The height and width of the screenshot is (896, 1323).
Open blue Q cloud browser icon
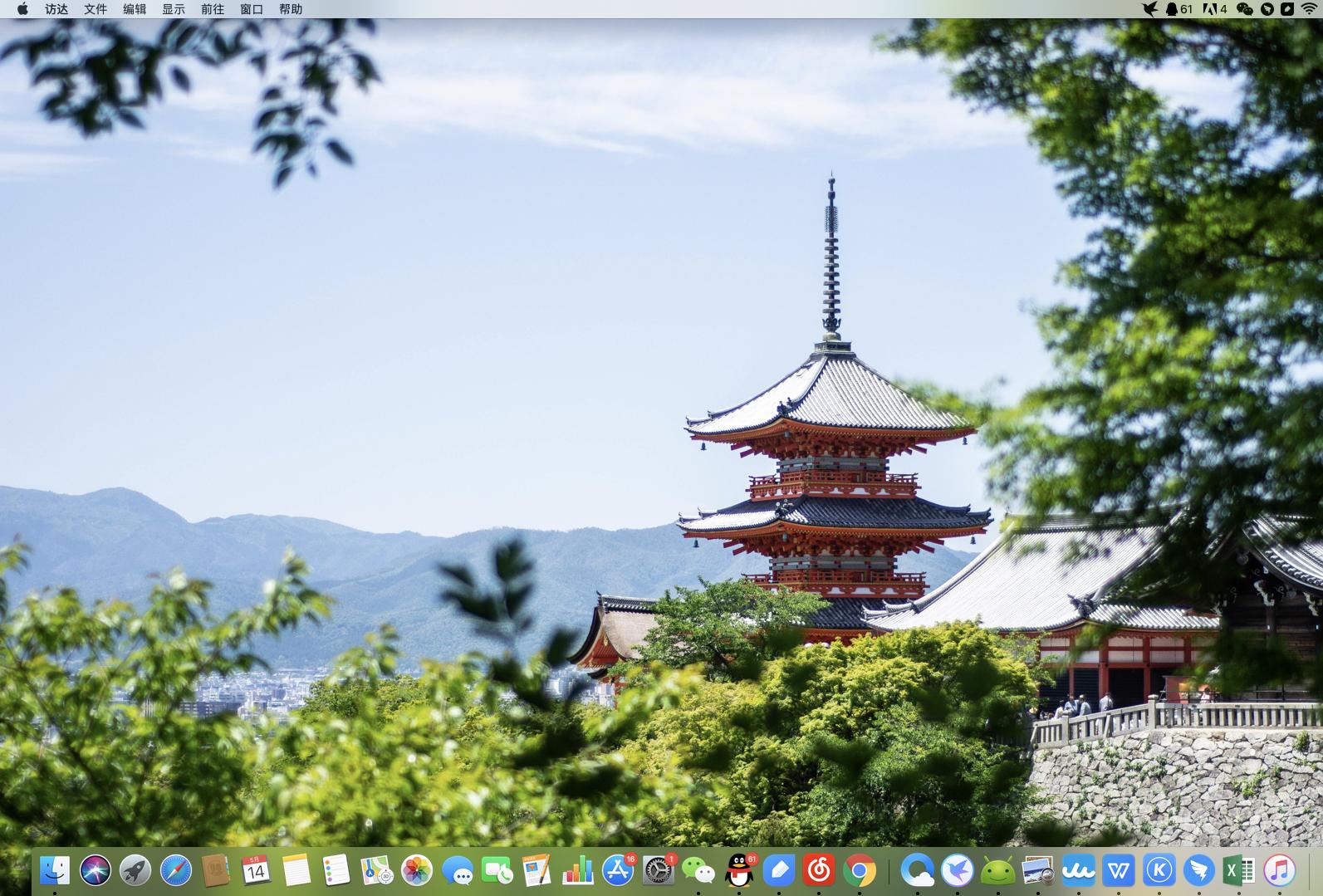(x=918, y=870)
